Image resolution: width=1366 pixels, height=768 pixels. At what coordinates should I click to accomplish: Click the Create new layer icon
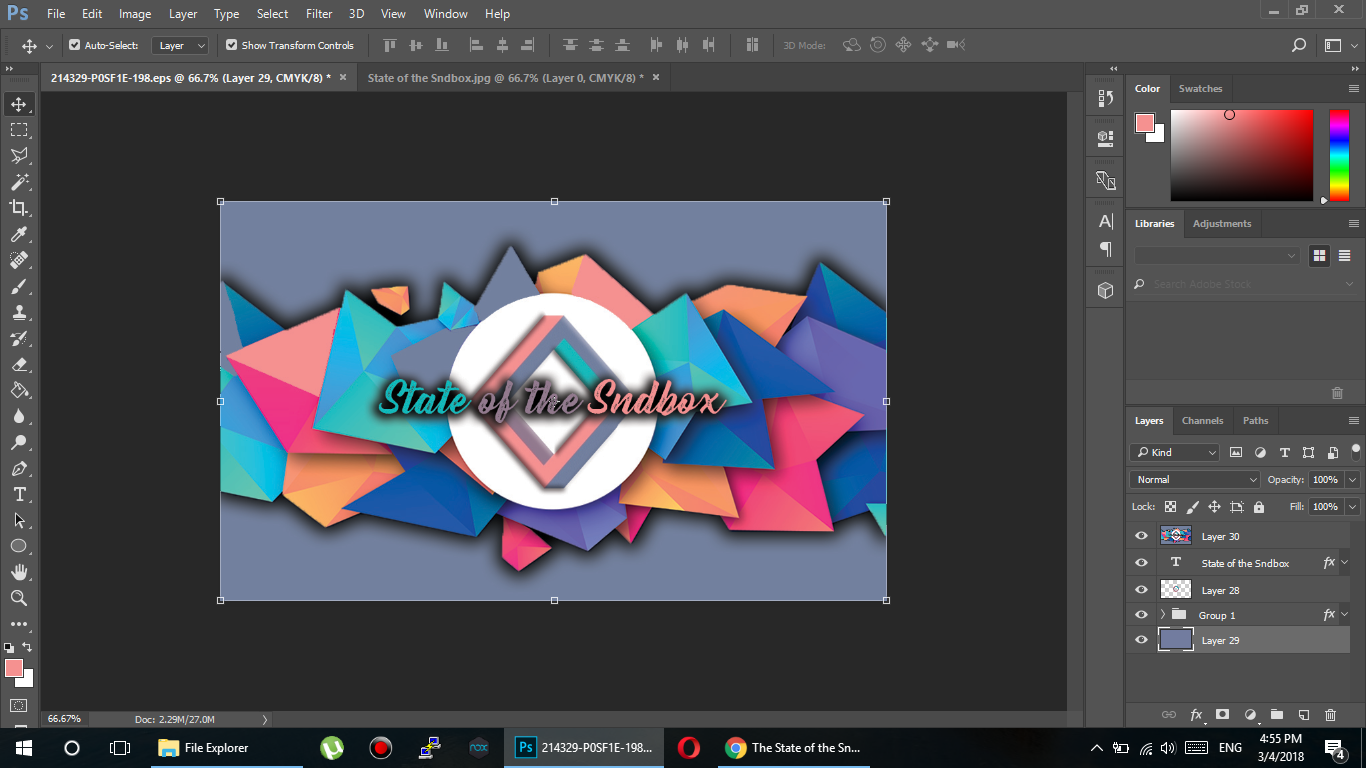[1303, 715]
